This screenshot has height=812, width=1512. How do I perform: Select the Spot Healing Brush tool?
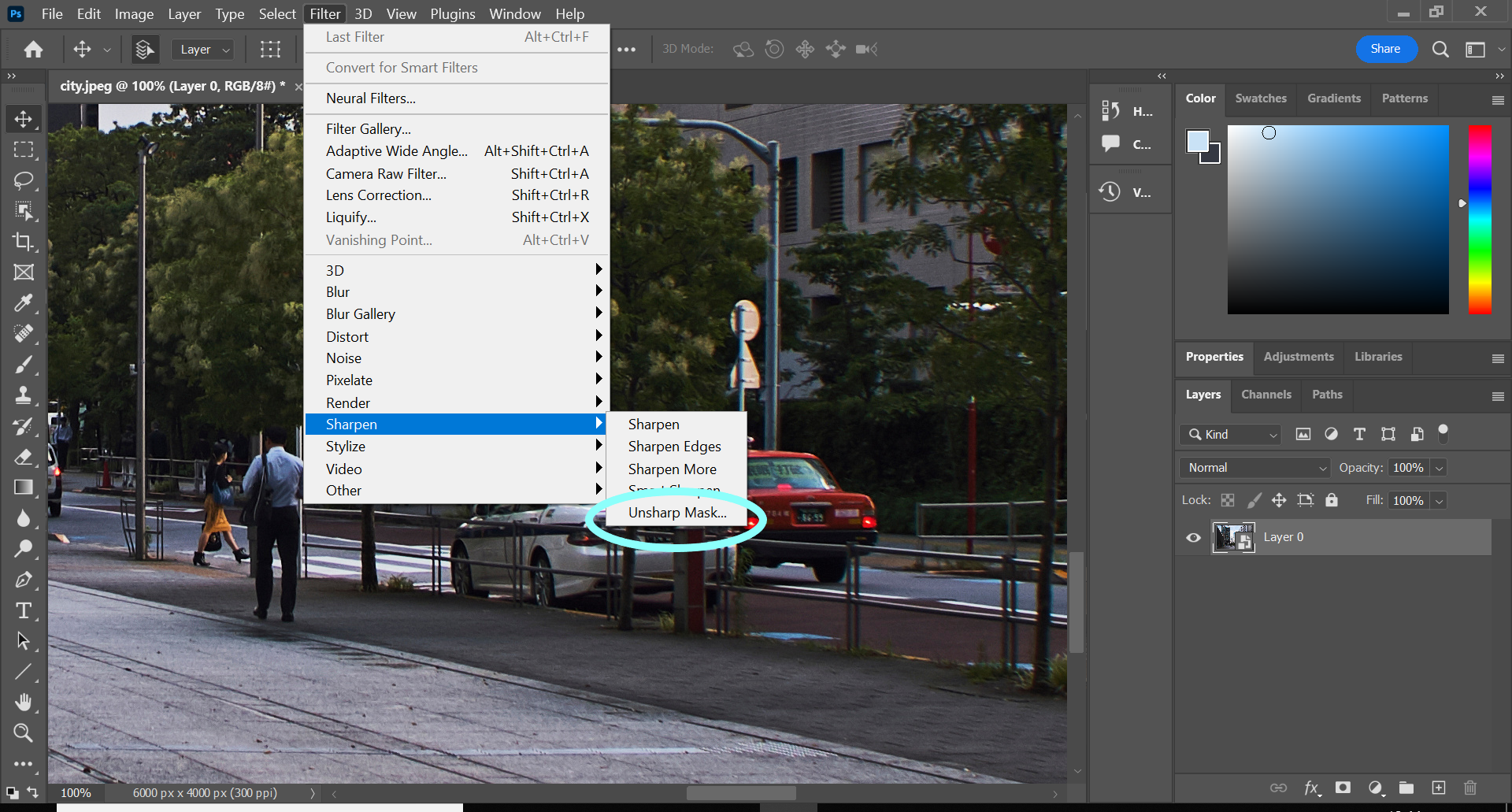coord(24,334)
